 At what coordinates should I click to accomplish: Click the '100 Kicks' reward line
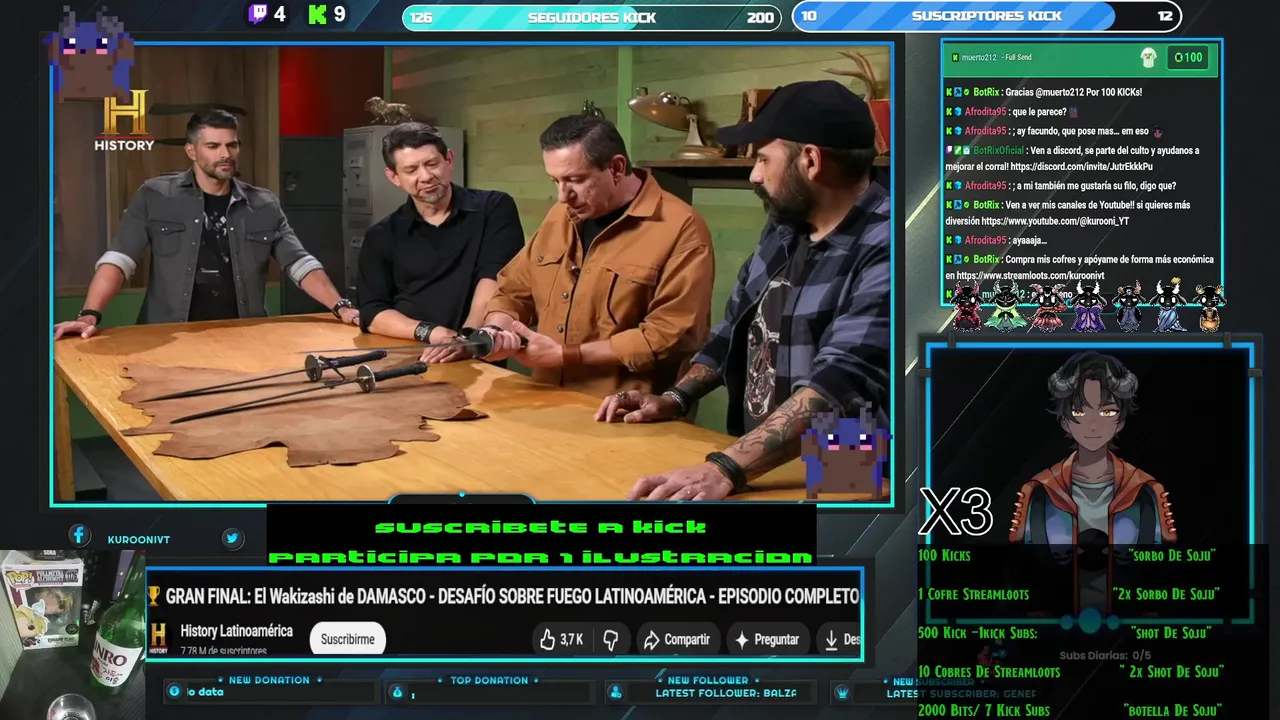[x=944, y=555]
